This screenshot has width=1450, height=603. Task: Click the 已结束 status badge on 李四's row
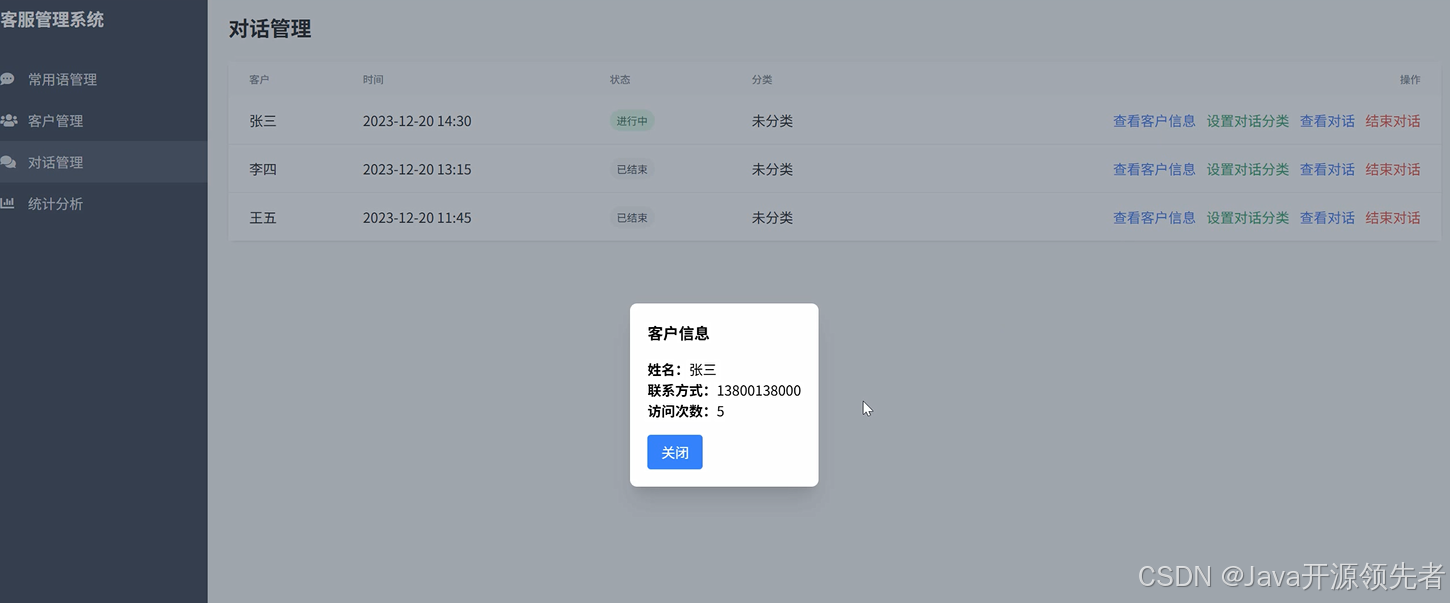[631, 169]
